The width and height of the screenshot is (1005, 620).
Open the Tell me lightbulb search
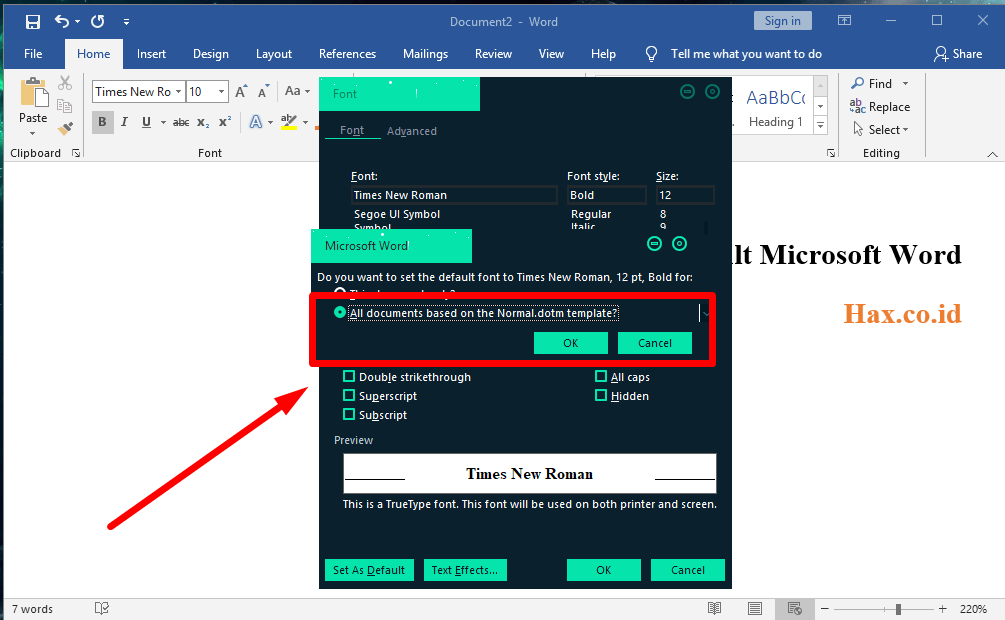pos(651,54)
